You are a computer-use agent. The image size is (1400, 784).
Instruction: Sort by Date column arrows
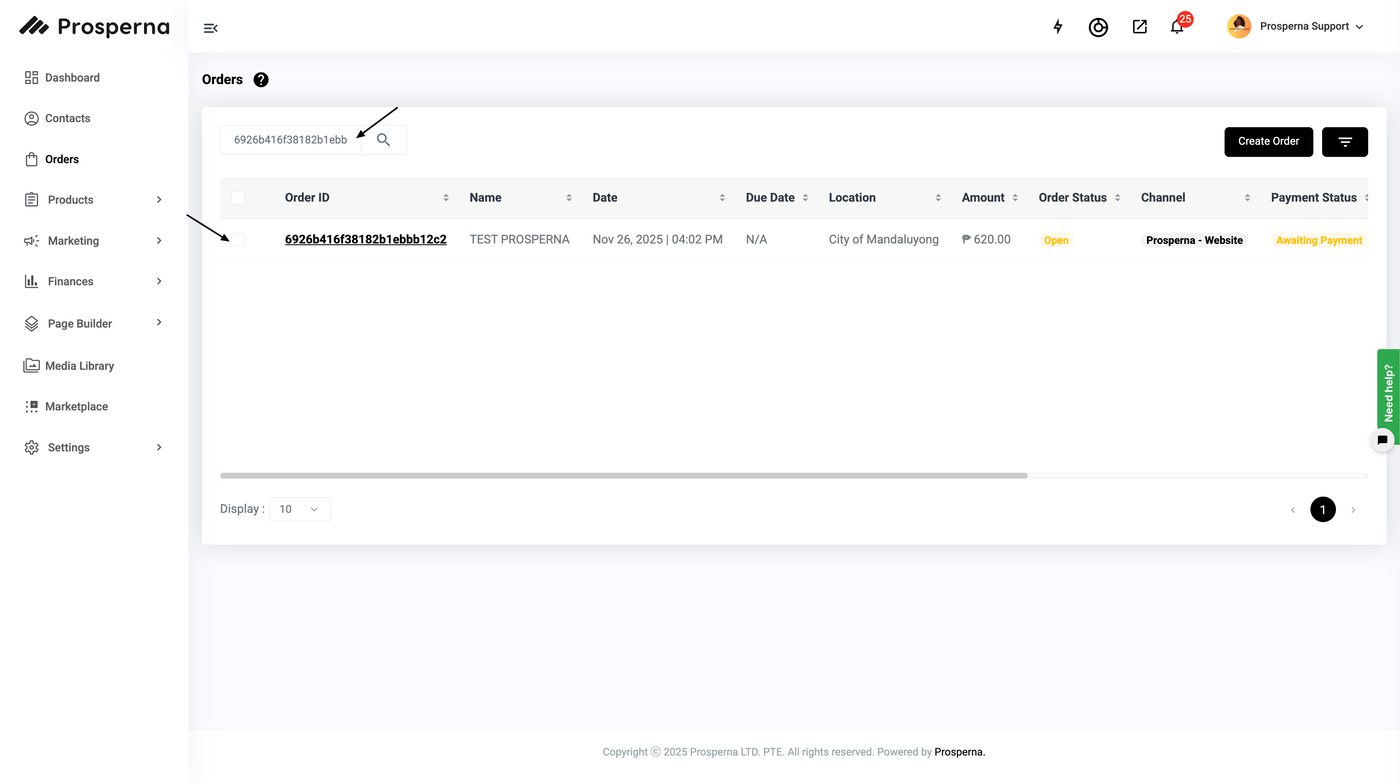[722, 198]
